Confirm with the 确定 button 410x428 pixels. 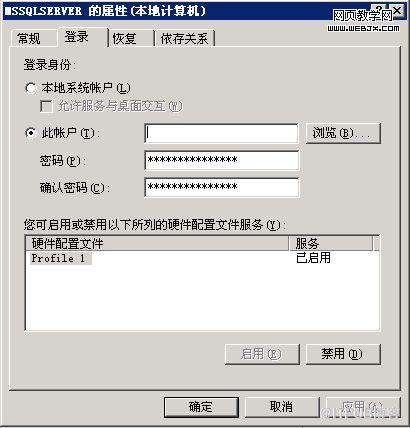[x=201, y=407]
